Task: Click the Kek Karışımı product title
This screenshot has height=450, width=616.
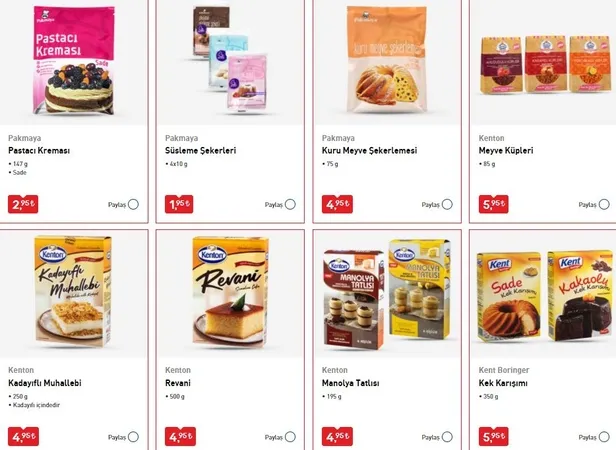Action: coord(503,383)
